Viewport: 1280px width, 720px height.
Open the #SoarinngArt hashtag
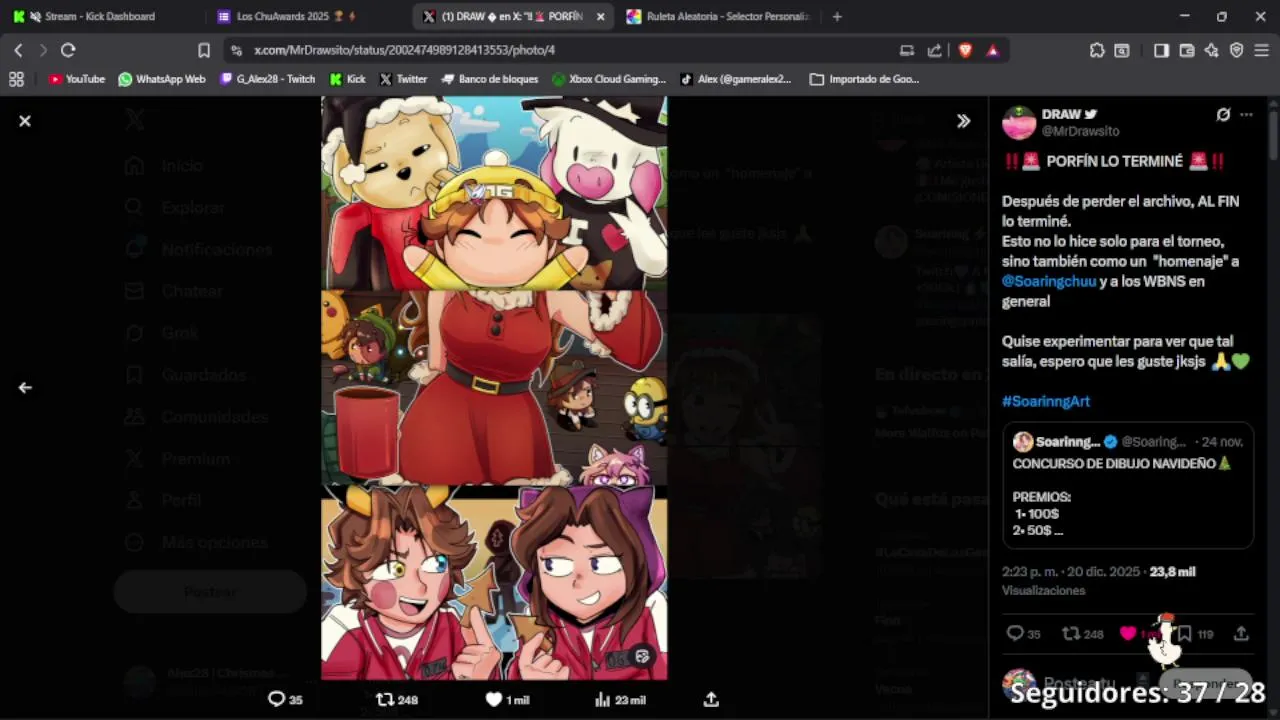(1046, 401)
